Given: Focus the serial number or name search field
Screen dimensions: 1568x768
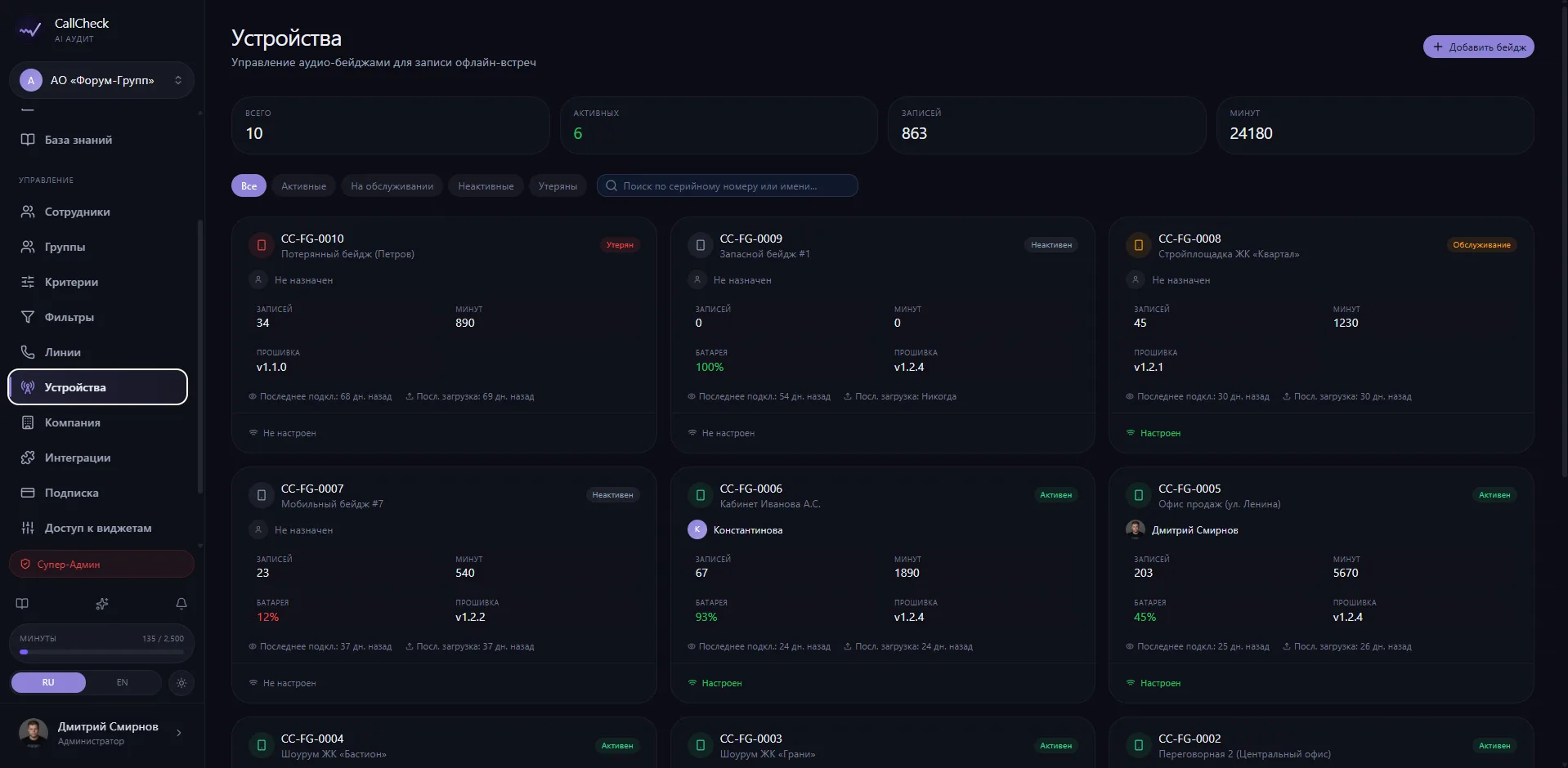Looking at the screenshot, I should (727, 186).
